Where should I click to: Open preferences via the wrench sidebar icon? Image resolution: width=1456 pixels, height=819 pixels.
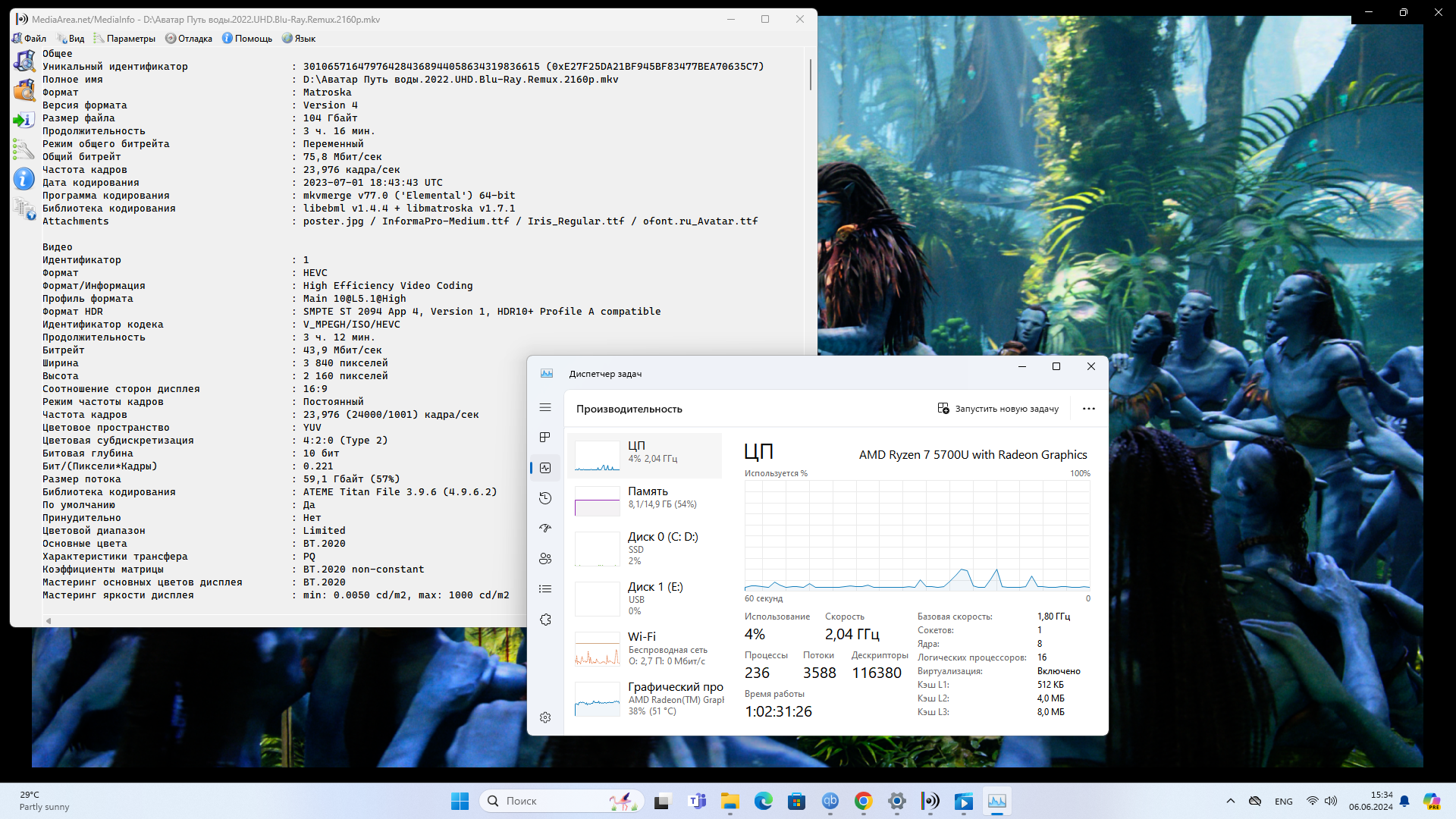(x=24, y=149)
